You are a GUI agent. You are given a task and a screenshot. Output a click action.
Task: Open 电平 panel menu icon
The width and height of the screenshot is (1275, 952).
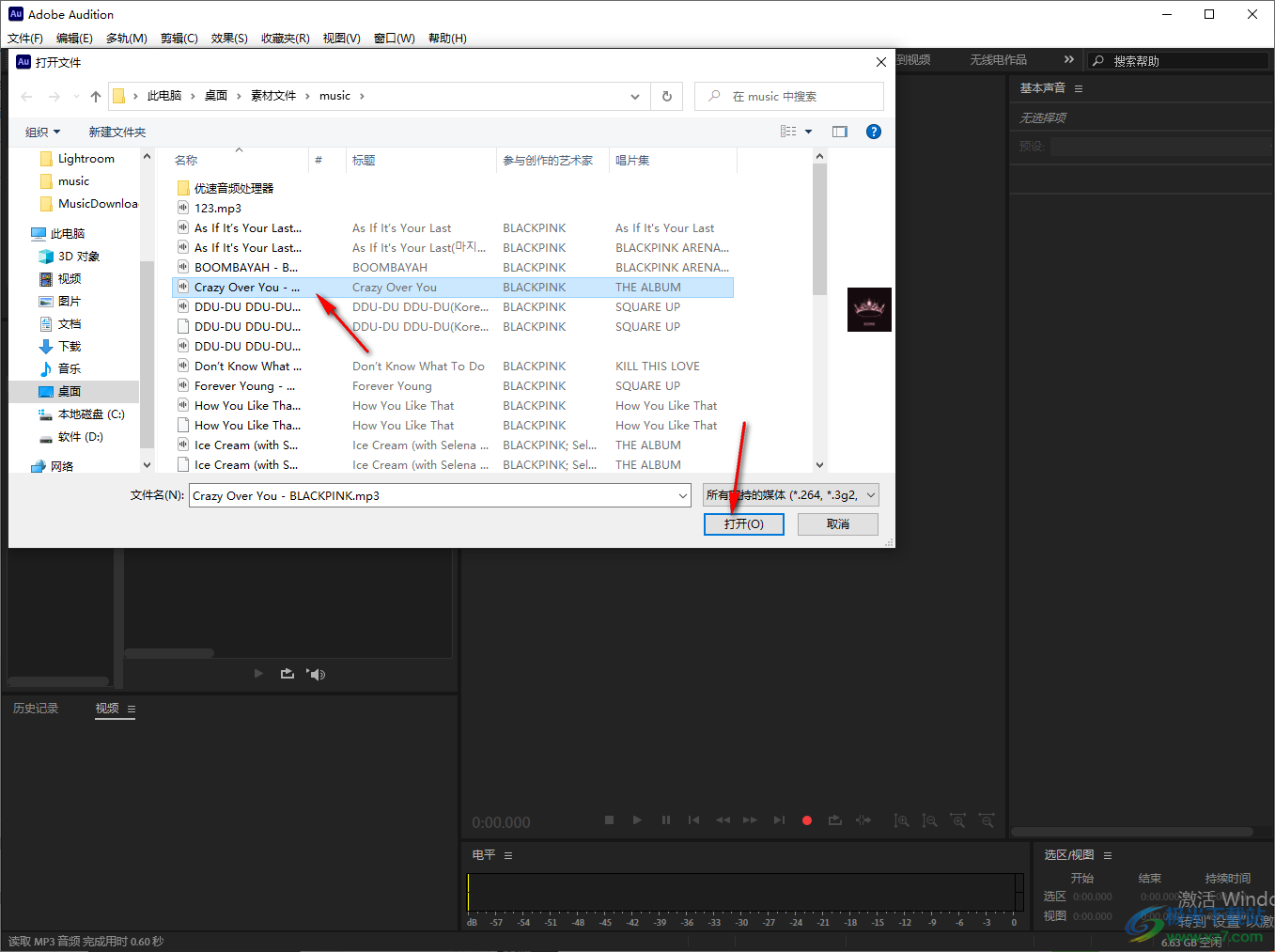tap(508, 855)
